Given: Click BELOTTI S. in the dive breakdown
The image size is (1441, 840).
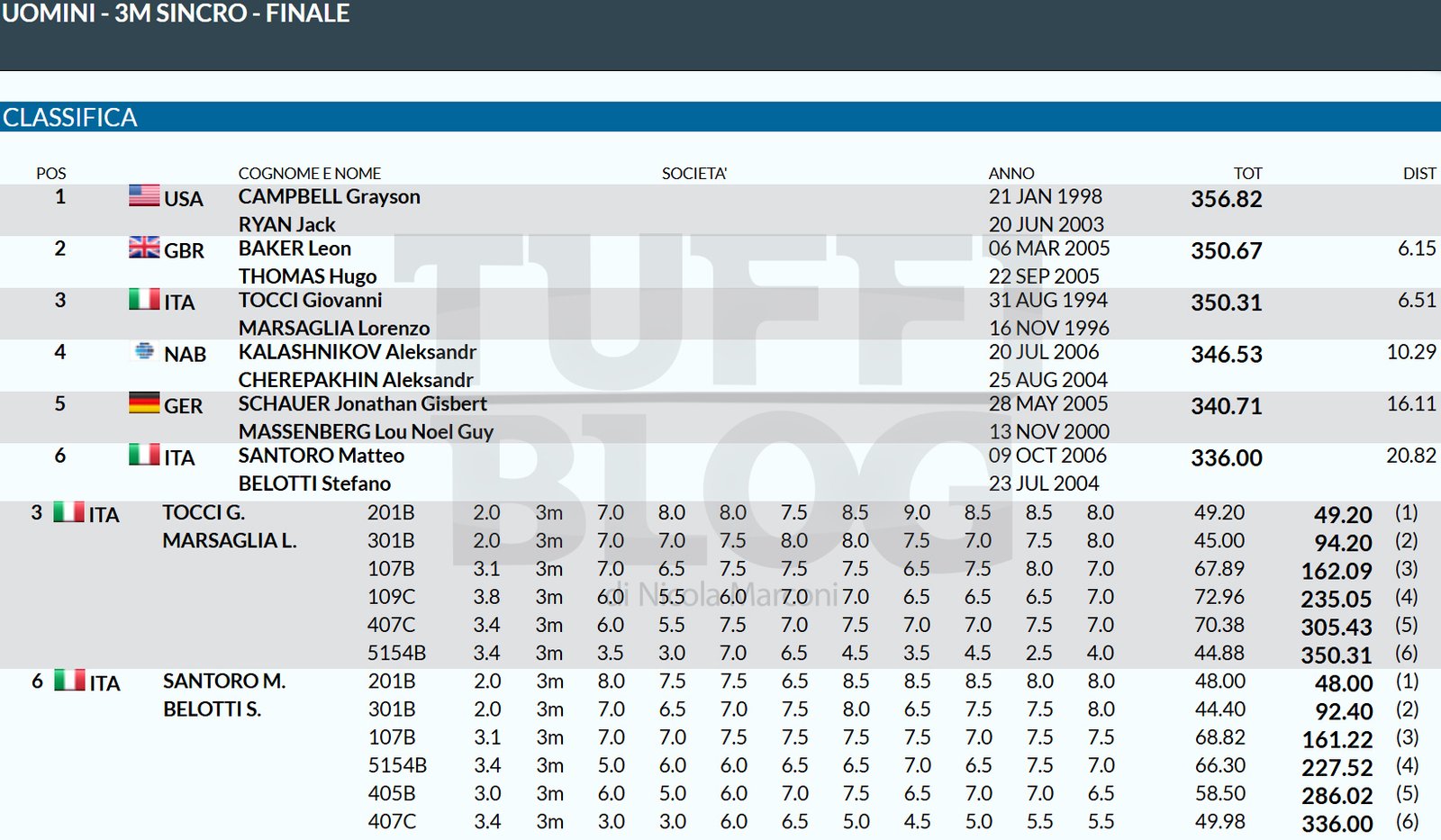Looking at the screenshot, I should 212,709.
